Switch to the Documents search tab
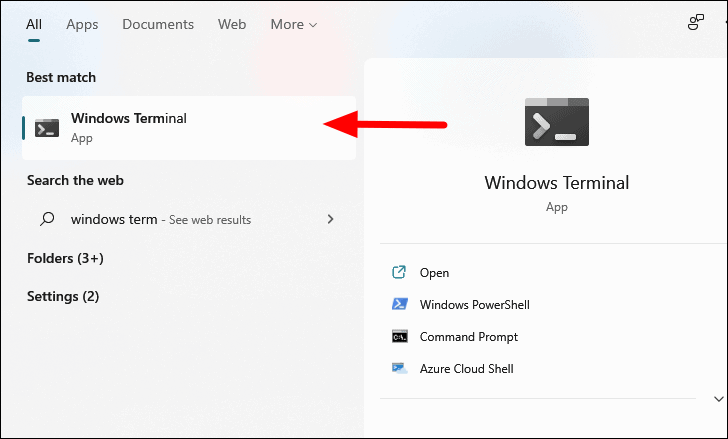This screenshot has width=728, height=439. (x=158, y=24)
